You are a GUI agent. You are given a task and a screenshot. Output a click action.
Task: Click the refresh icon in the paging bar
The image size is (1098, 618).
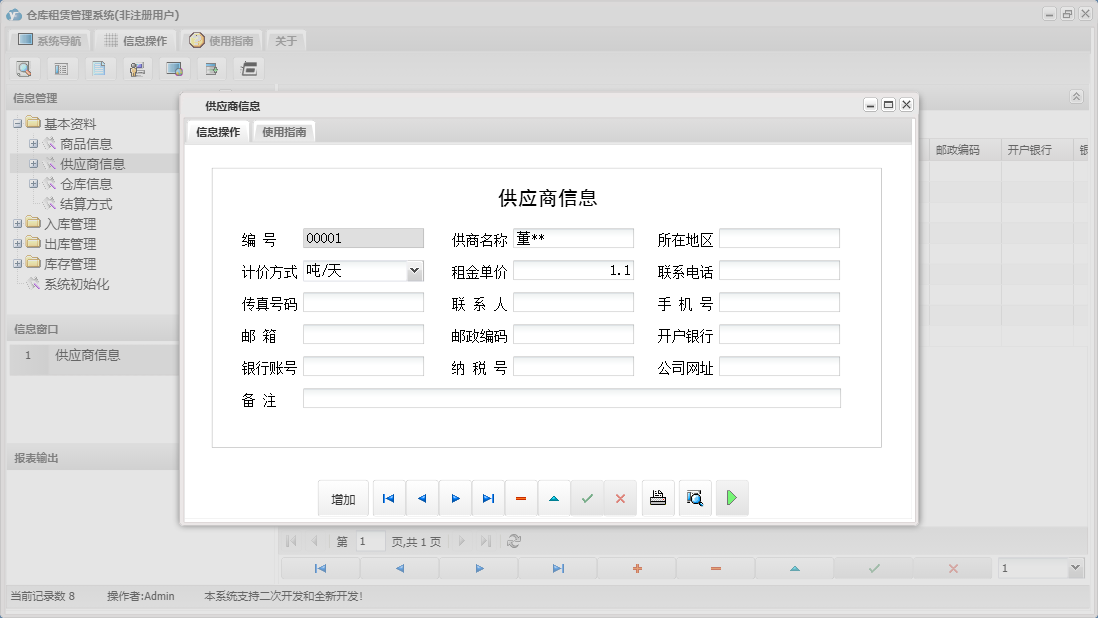[516, 541]
